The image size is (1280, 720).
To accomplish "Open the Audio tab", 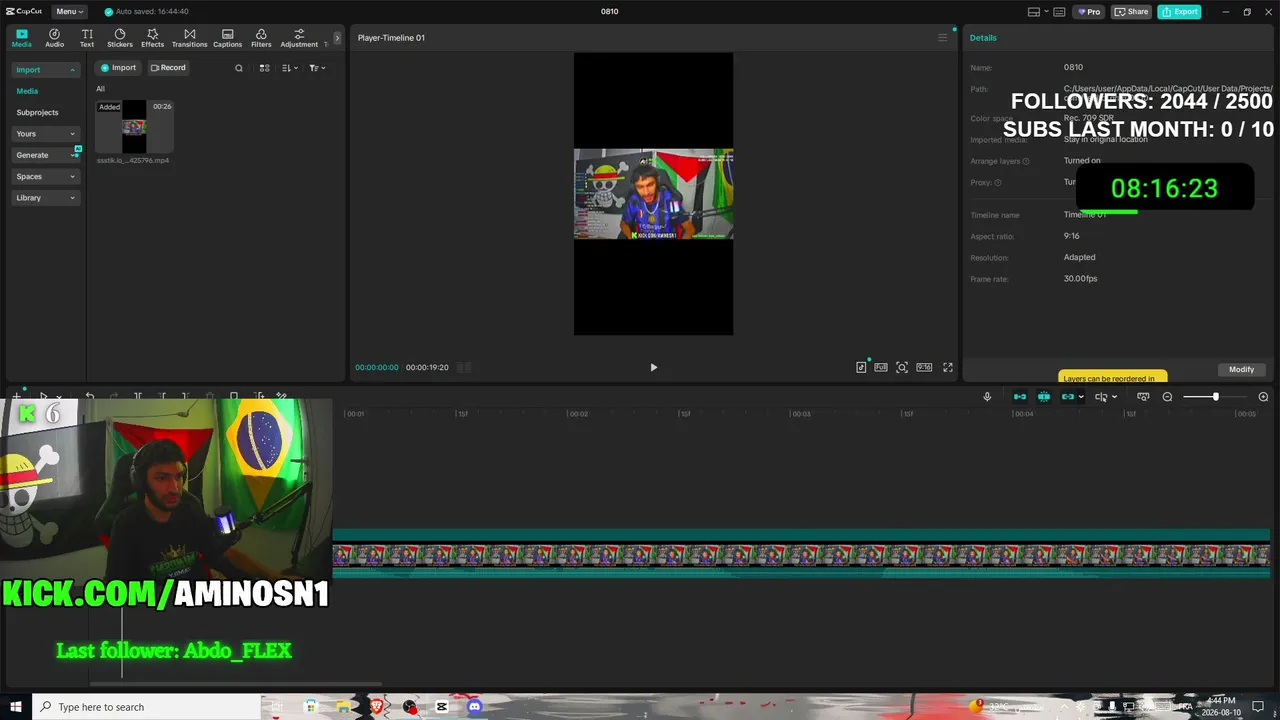I will (x=54, y=38).
